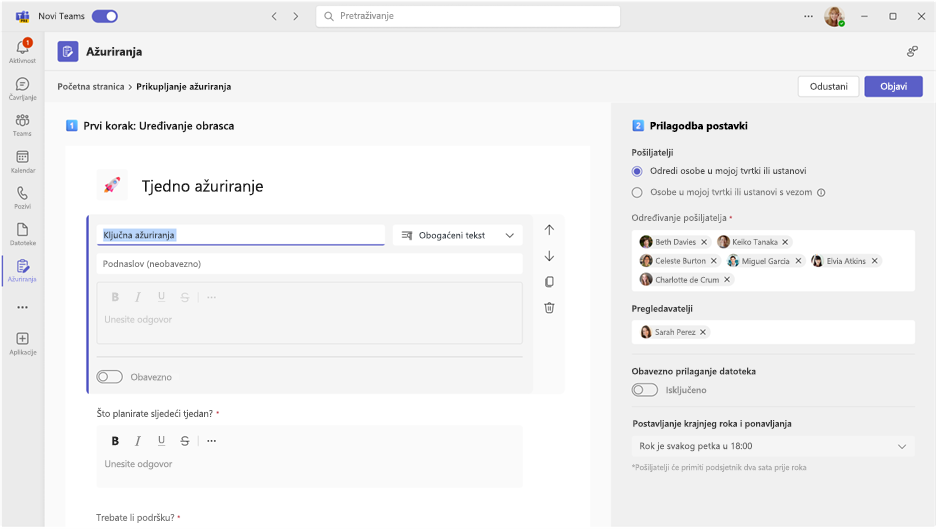Screen dimensions: 936x529
Task: Open the Rok je svakog petka dropdown
Action: tap(772, 446)
